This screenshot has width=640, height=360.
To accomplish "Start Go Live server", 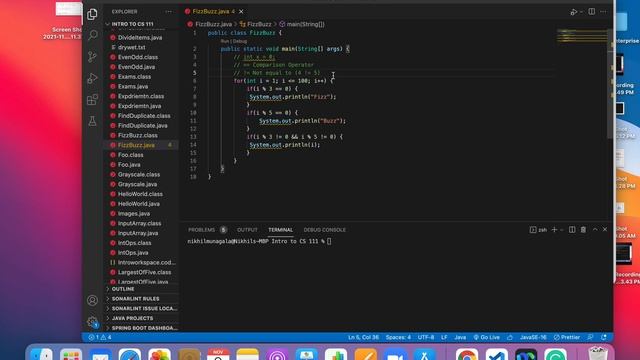I will tap(487, 338).
